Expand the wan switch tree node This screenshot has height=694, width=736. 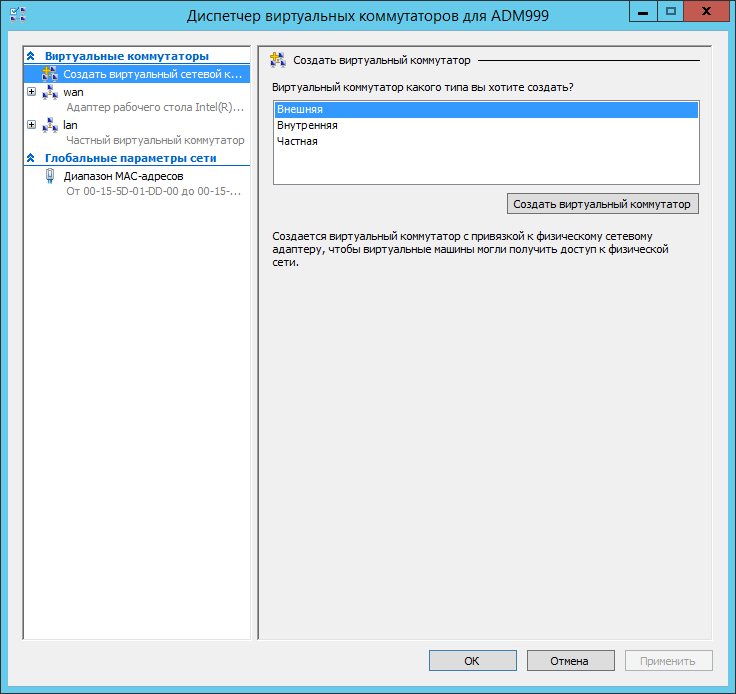point(31,92)
